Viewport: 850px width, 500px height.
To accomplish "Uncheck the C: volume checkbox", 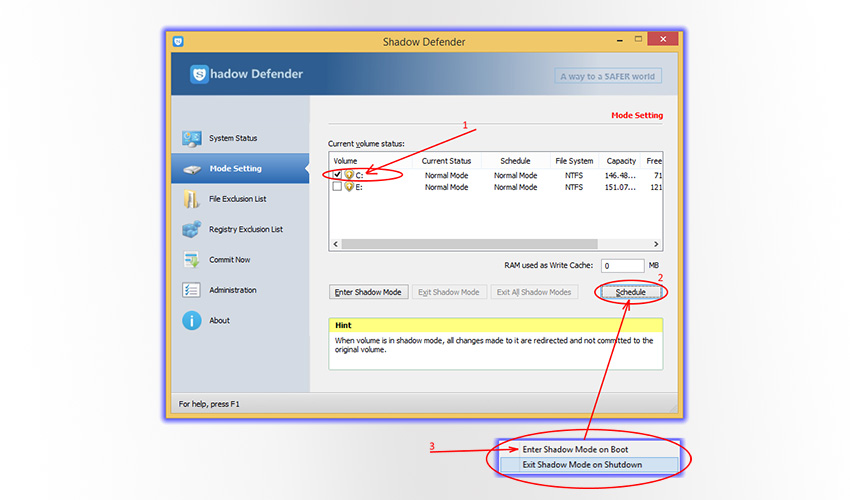I will pos(337,175).
